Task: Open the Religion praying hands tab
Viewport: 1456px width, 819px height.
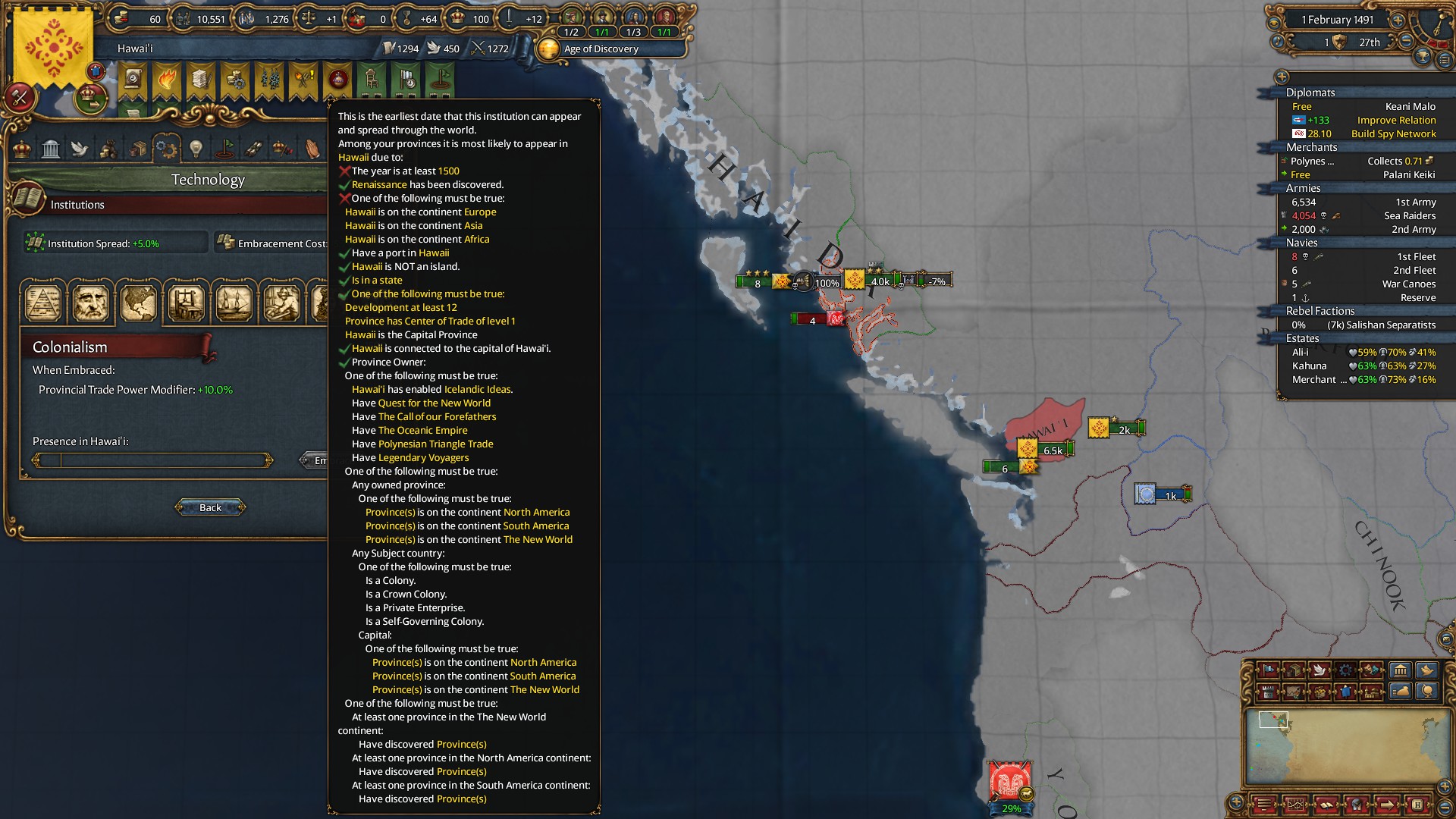Action: point(312,148)
